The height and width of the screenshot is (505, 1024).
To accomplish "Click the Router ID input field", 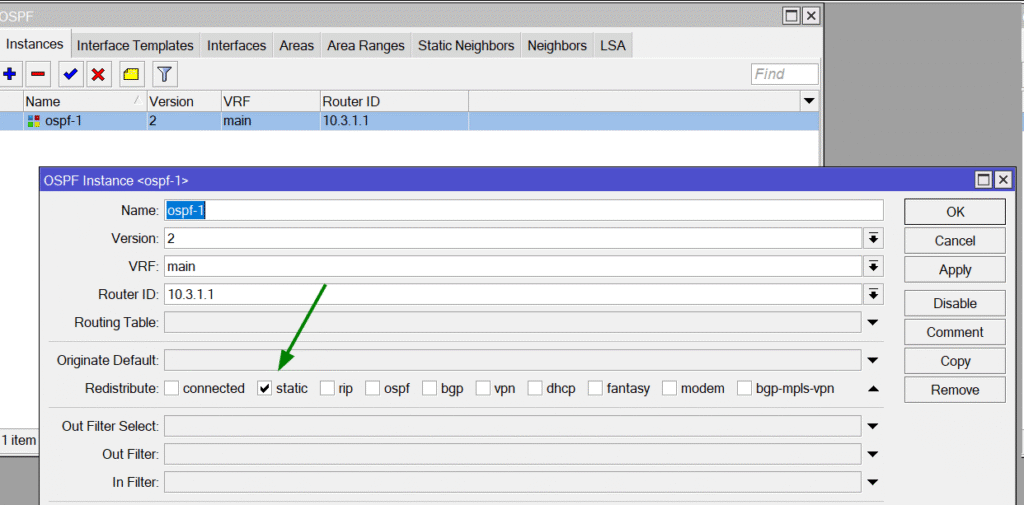I will pyautogui.click(x=512, y=294).
